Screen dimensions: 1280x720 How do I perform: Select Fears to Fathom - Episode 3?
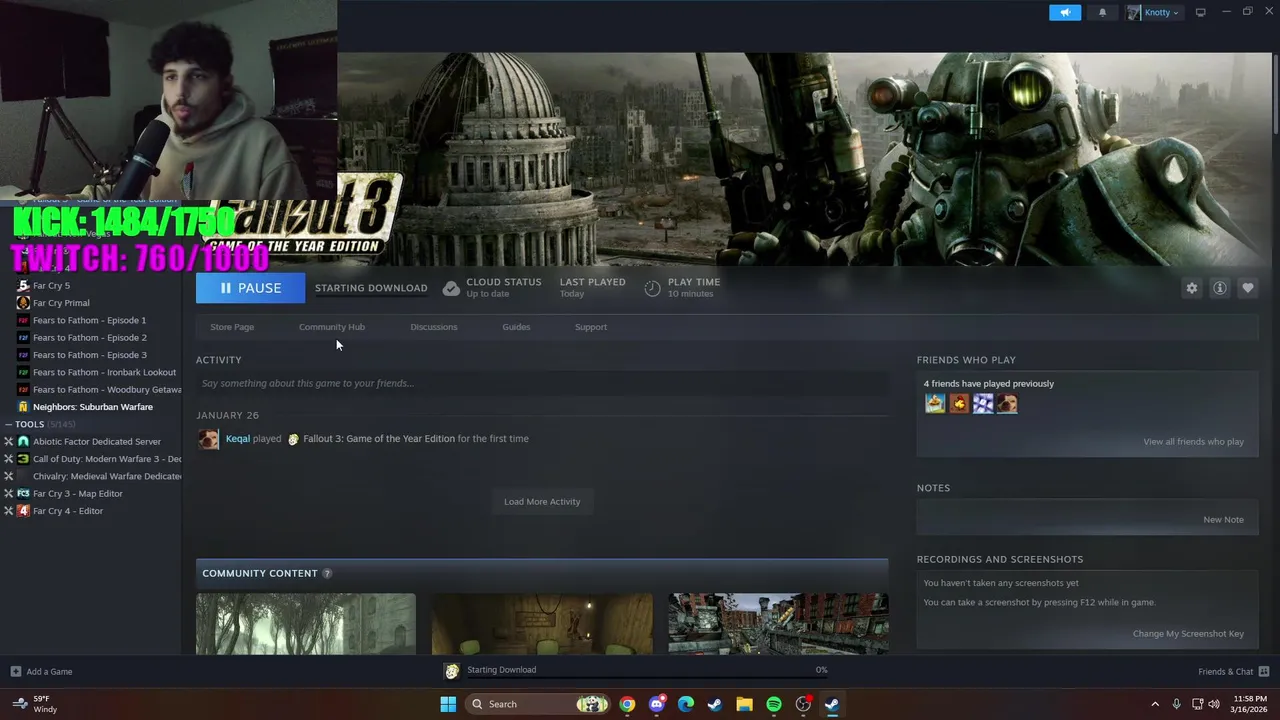[x=91, y=355]
